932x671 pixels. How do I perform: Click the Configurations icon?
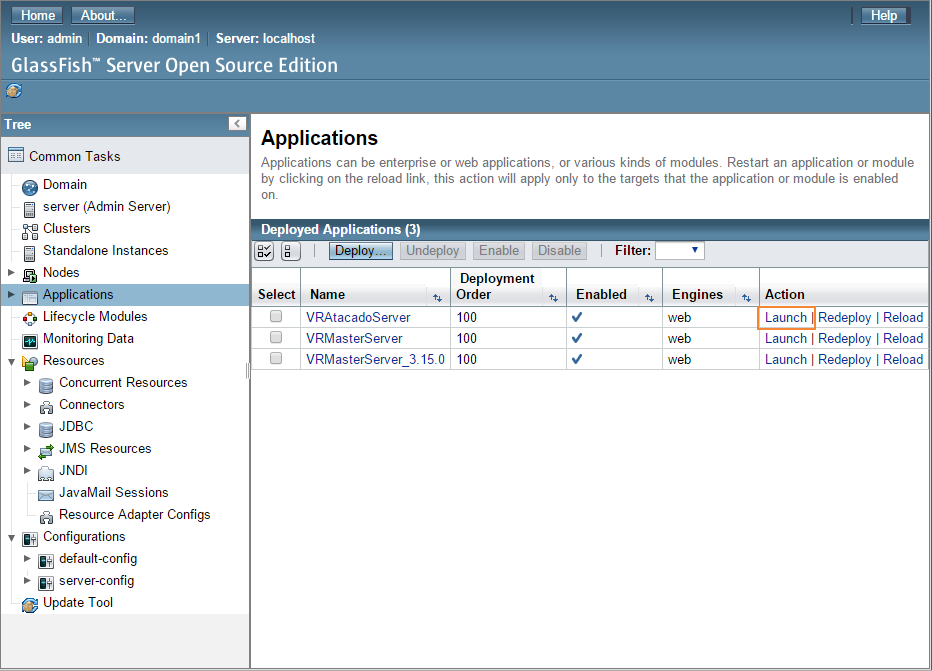[30, 539]
